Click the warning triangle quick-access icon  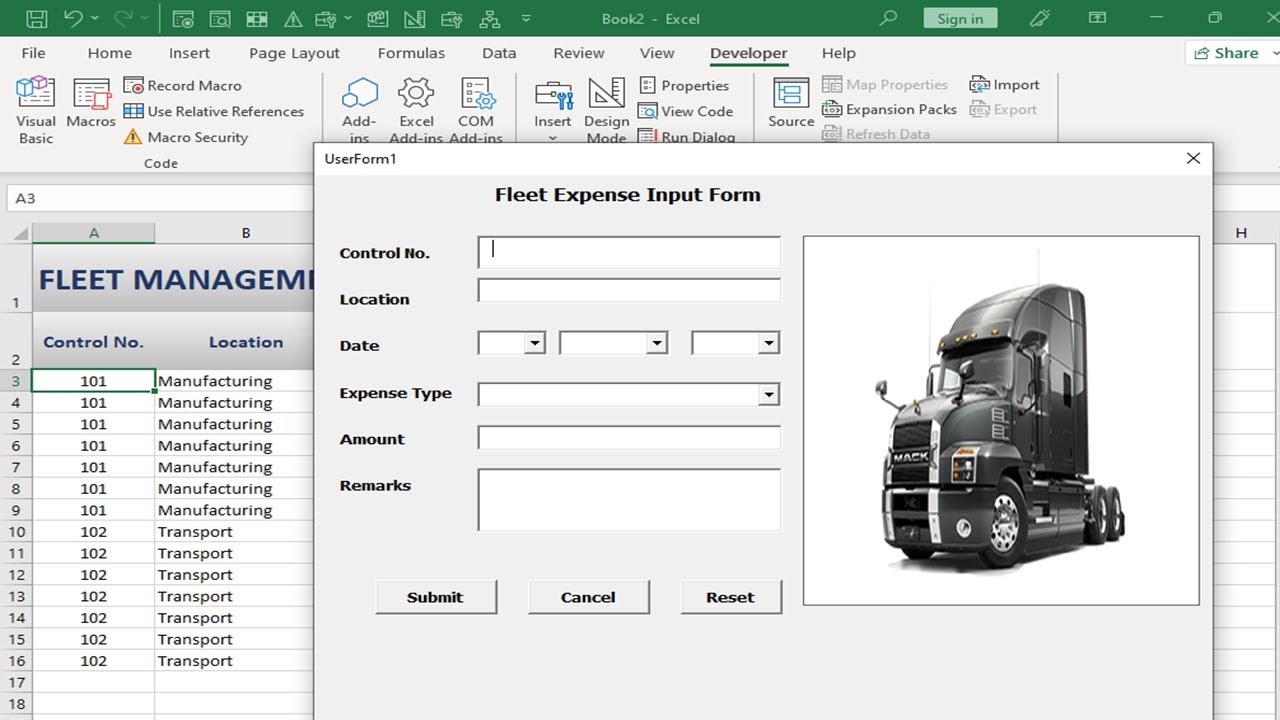(x=293, y=18)
